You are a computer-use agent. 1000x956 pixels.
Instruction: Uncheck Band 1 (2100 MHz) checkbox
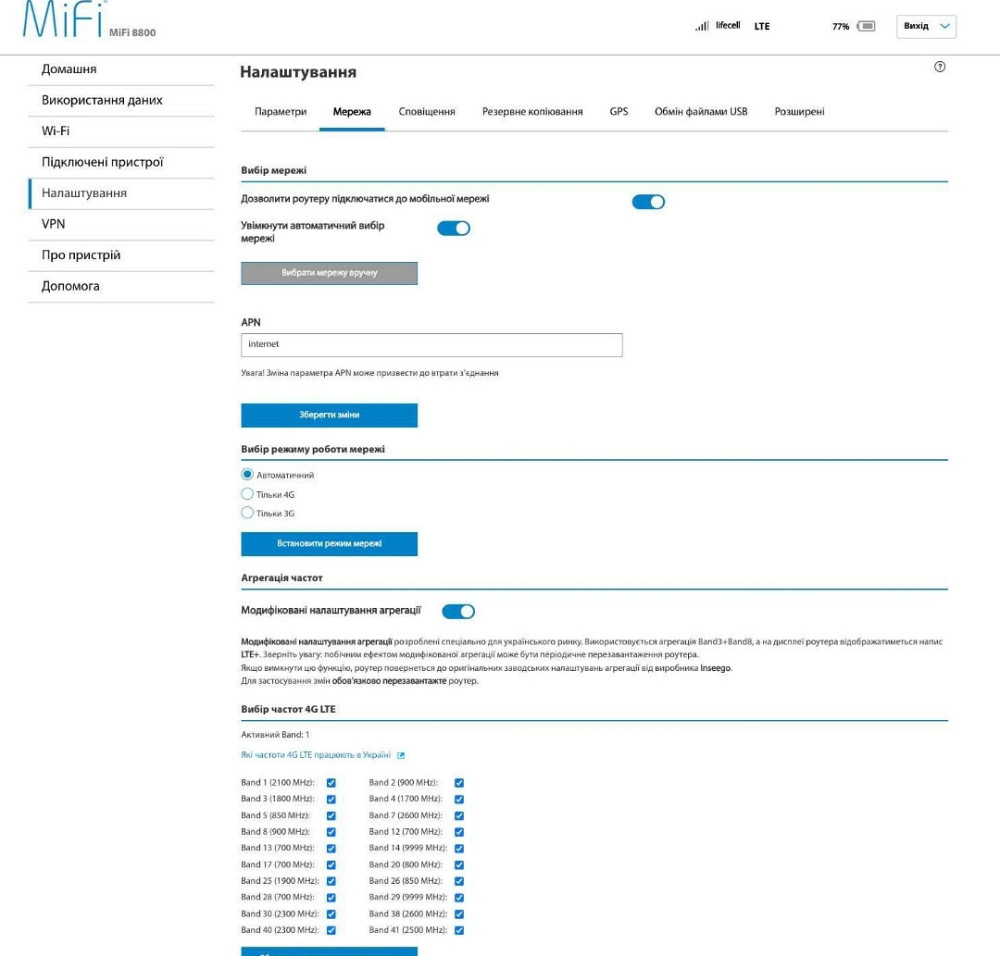pos(331,783)
